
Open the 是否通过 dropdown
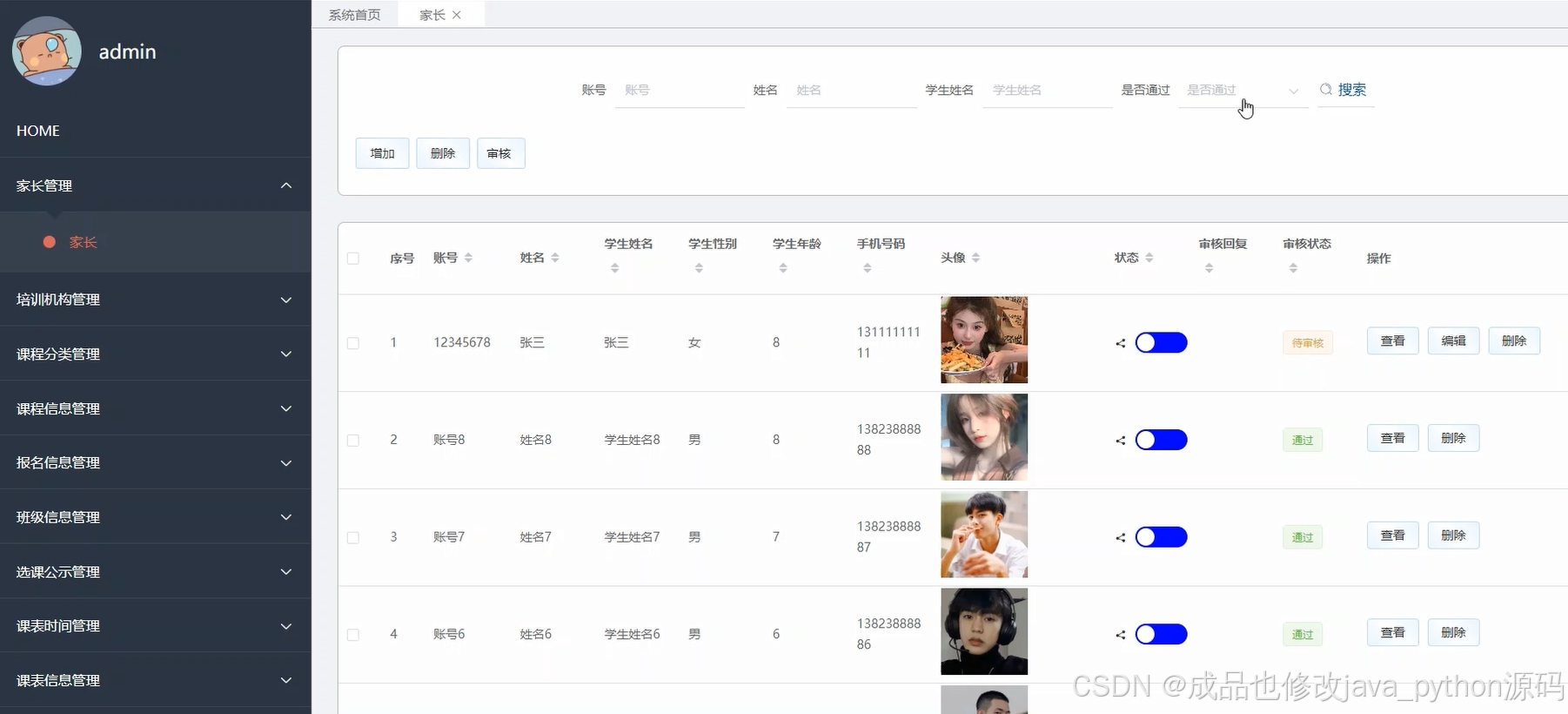click(x=1243, y=91)
